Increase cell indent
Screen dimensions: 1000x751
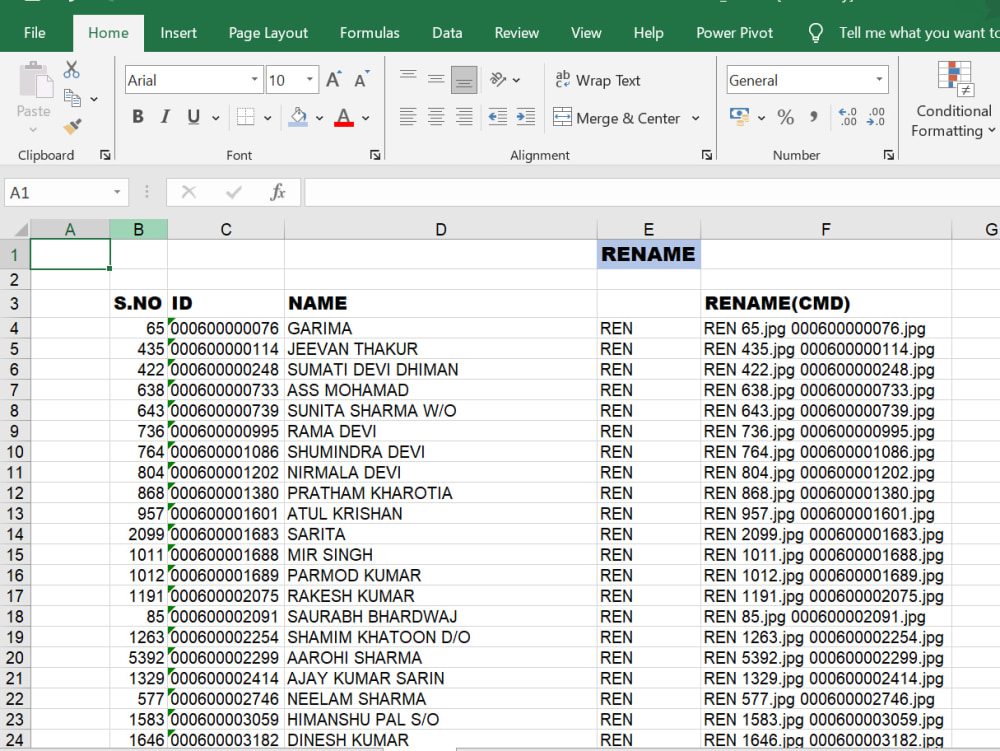point(526,117)
